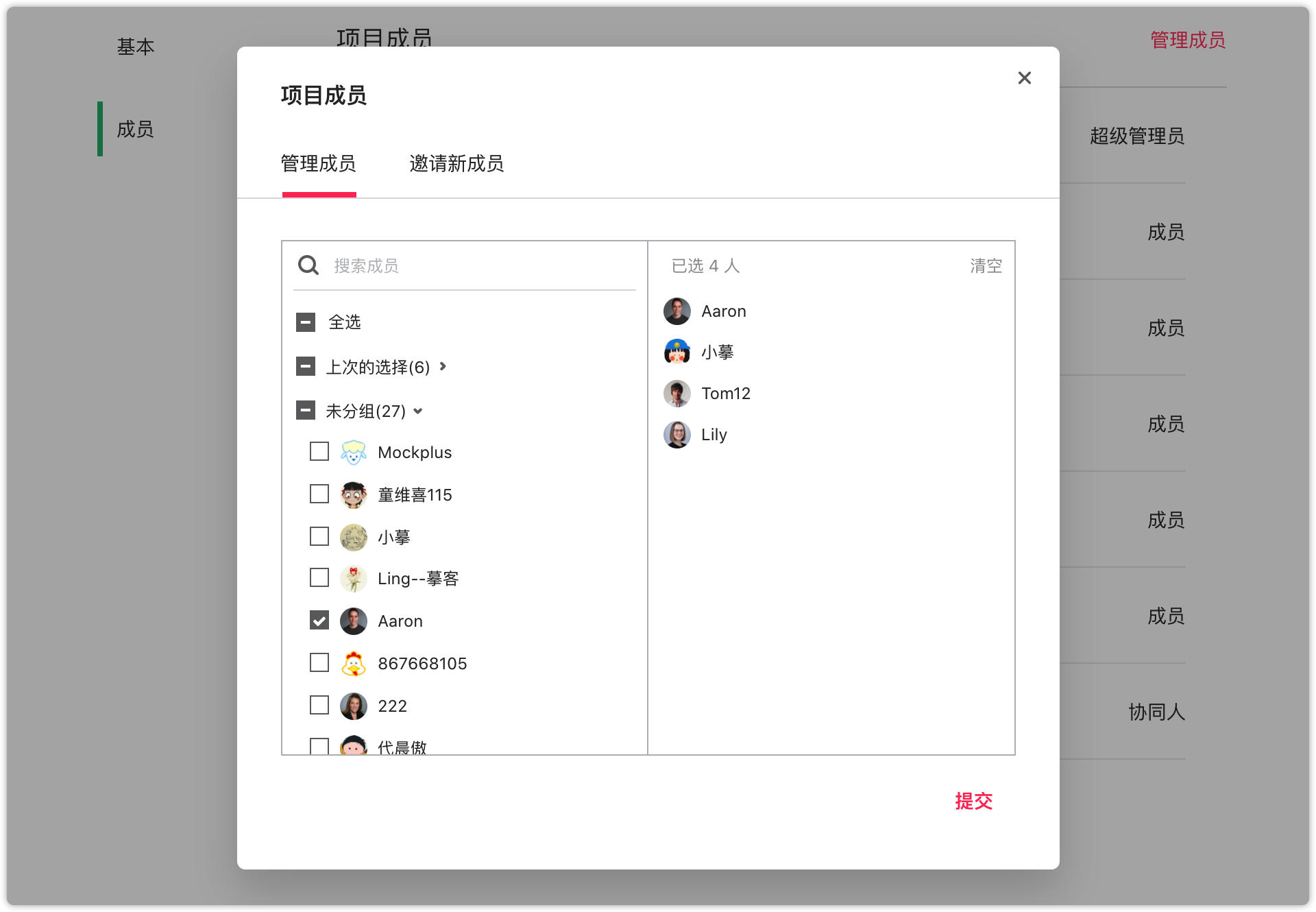Tick the checkbox for member 222
Image resolution: width=1316 pixels, height=912 pixels.
[319, 706]
